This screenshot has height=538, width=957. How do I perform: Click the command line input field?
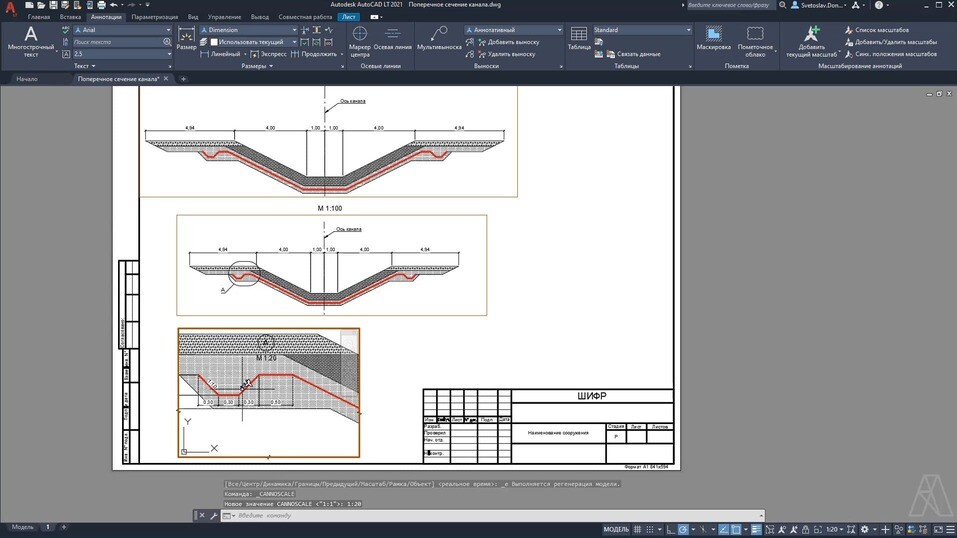coord(494,515)
